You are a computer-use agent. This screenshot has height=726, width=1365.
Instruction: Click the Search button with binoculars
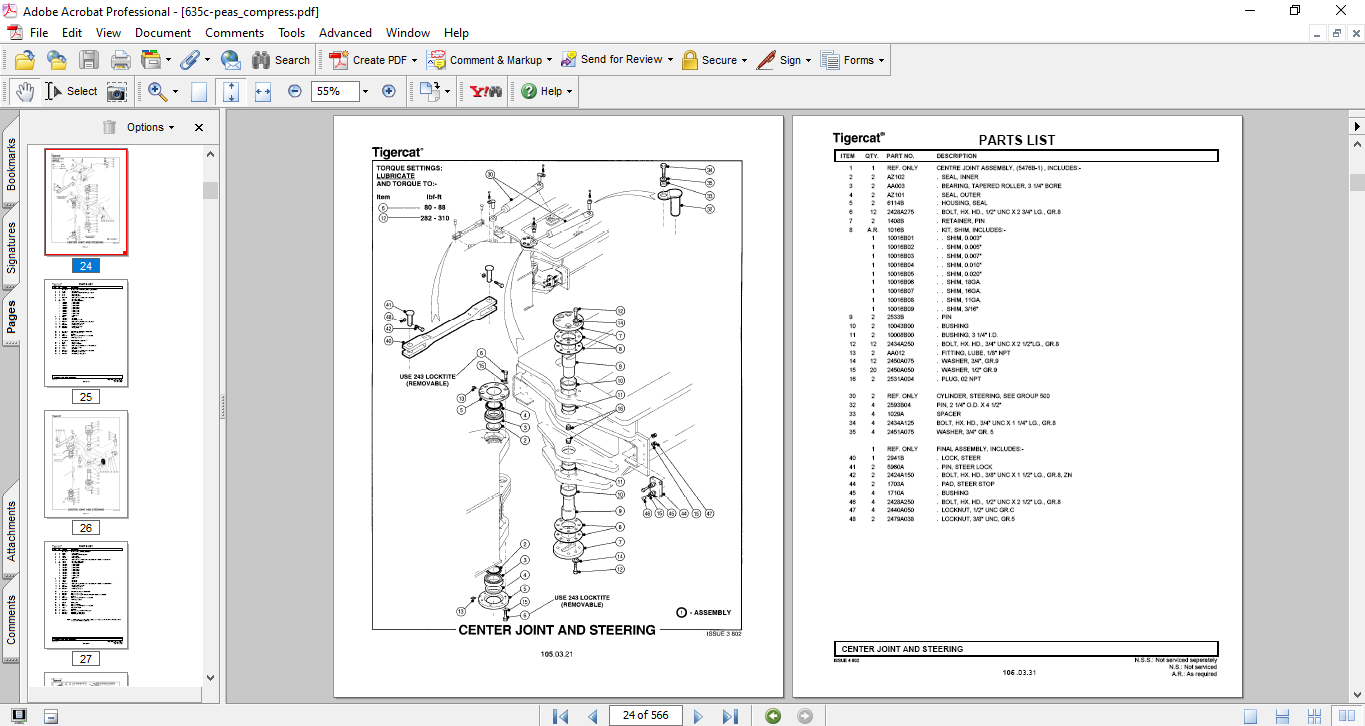tap(281, 60)
